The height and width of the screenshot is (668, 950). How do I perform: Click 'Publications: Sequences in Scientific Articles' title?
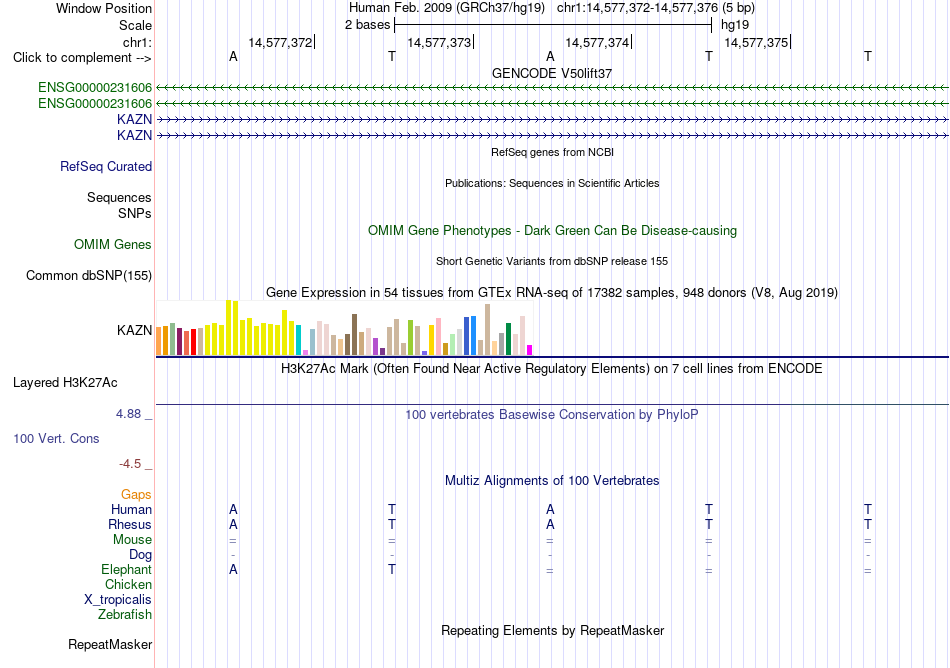point(552,184)
